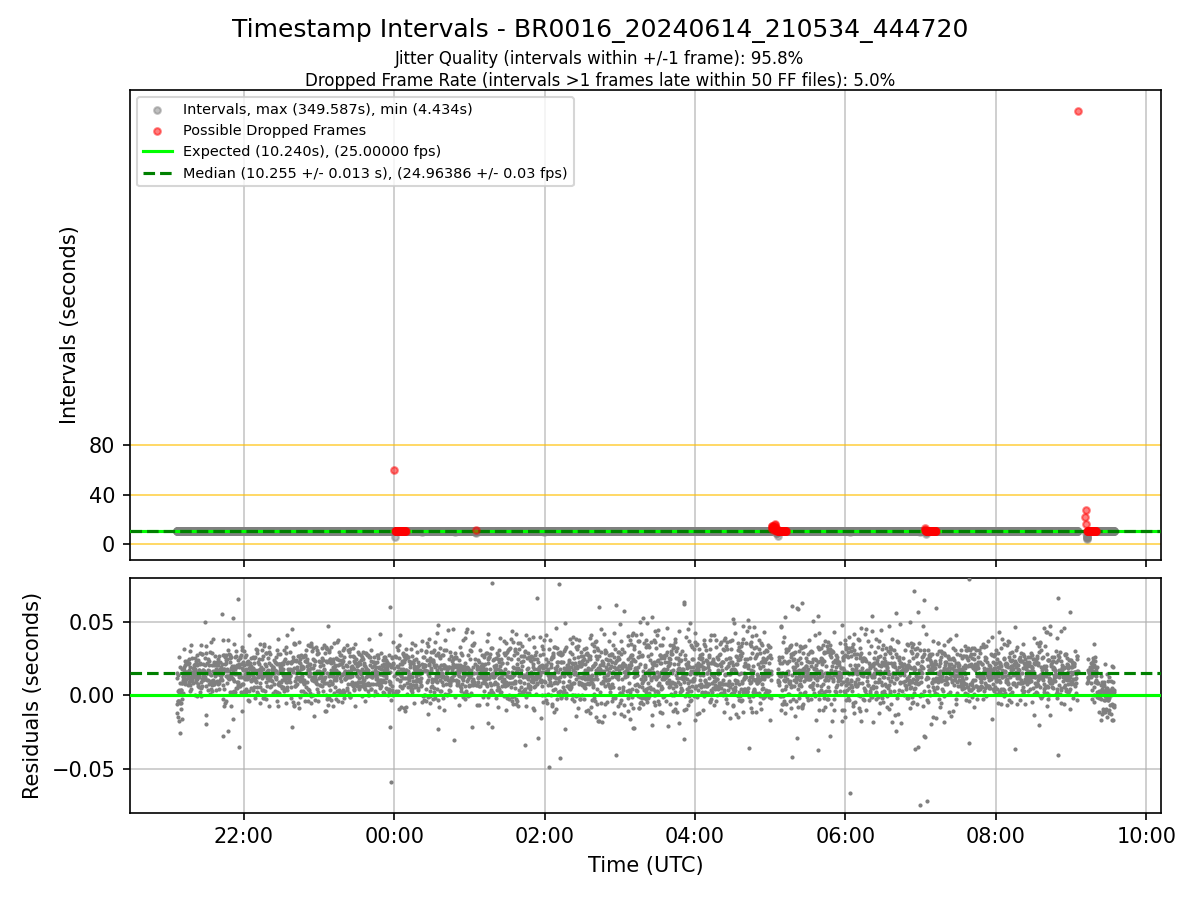Click the 22:00 time axis tick label
1200x900 pixels.
pos(244,836)
